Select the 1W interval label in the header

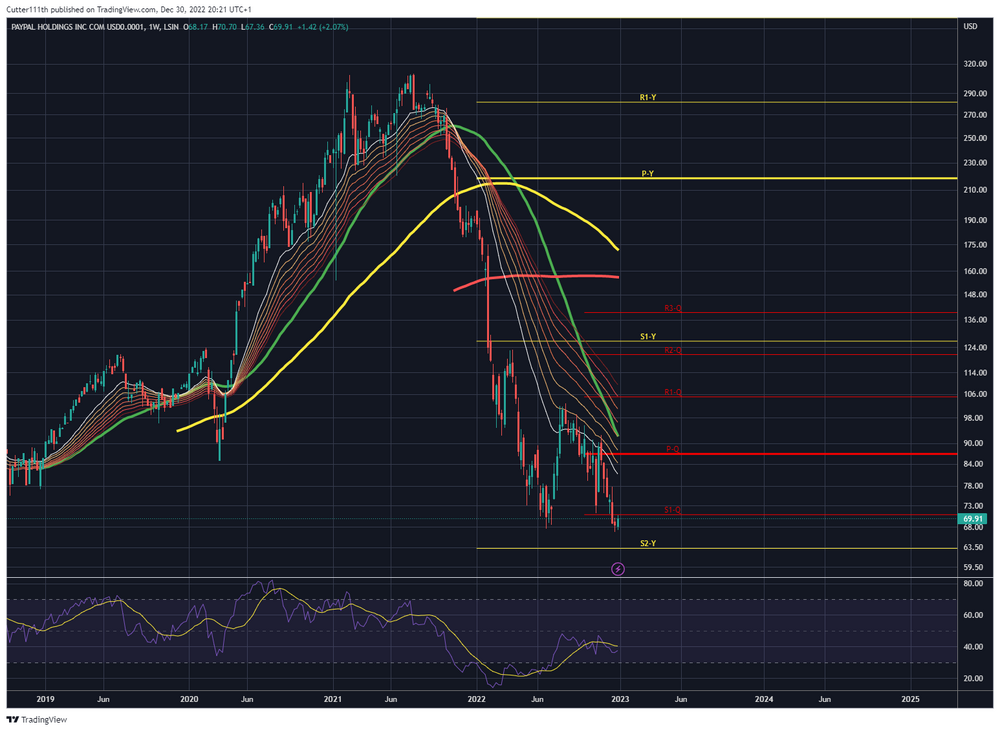(154, 27)
